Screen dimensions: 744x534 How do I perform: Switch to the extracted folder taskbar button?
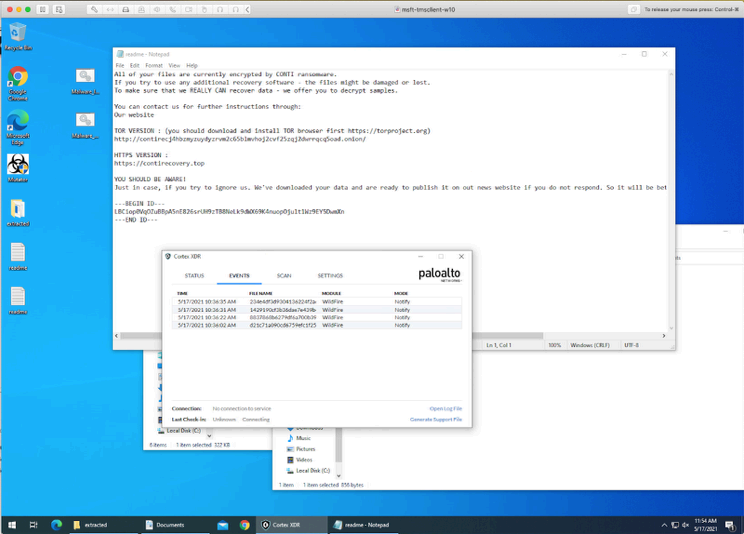tap(103, 525)
